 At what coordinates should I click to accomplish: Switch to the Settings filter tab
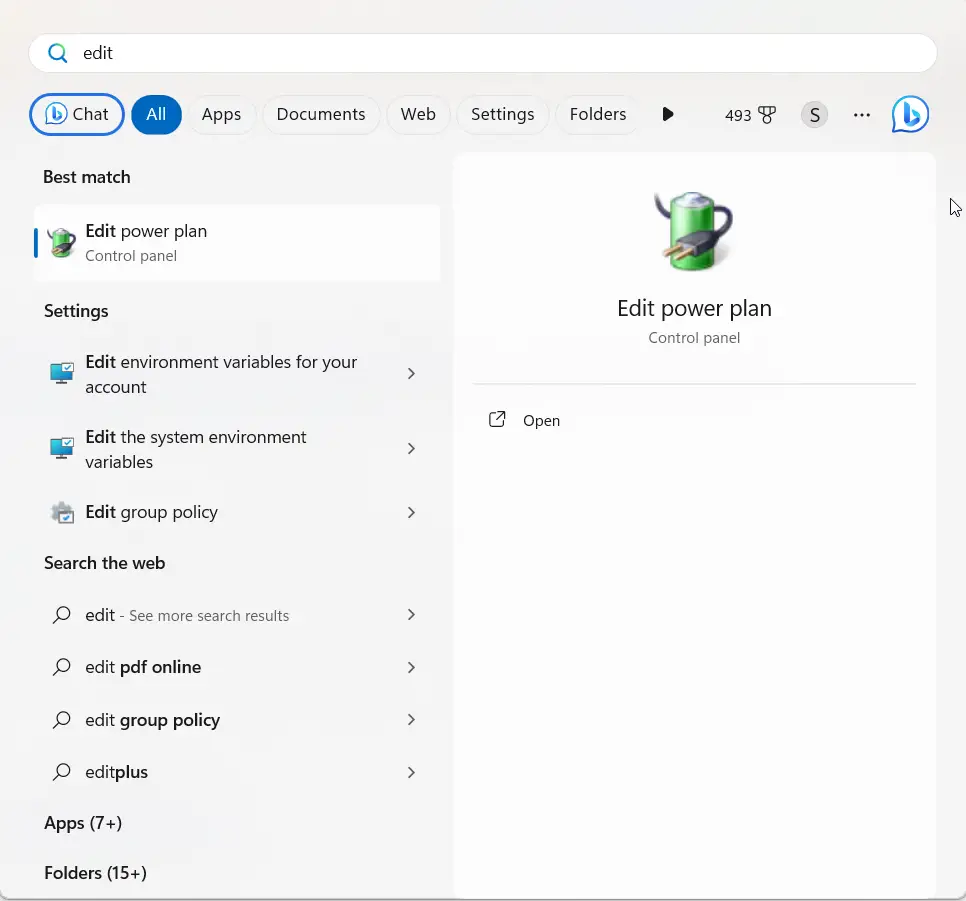503,115
